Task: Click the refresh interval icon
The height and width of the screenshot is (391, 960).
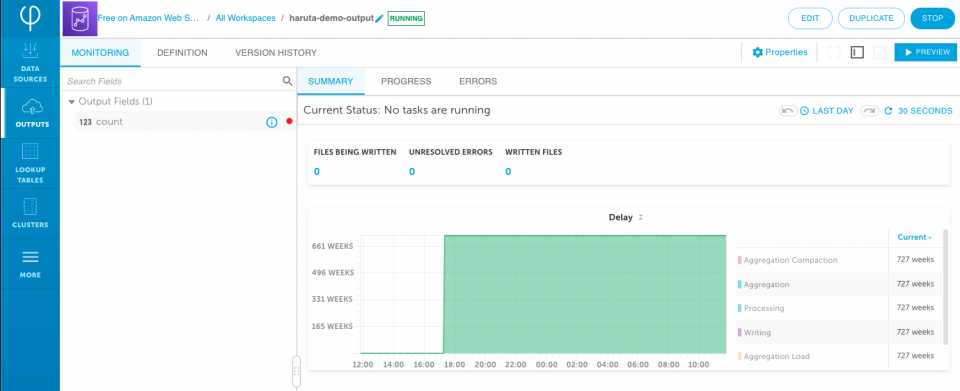Action: (888, 111)
